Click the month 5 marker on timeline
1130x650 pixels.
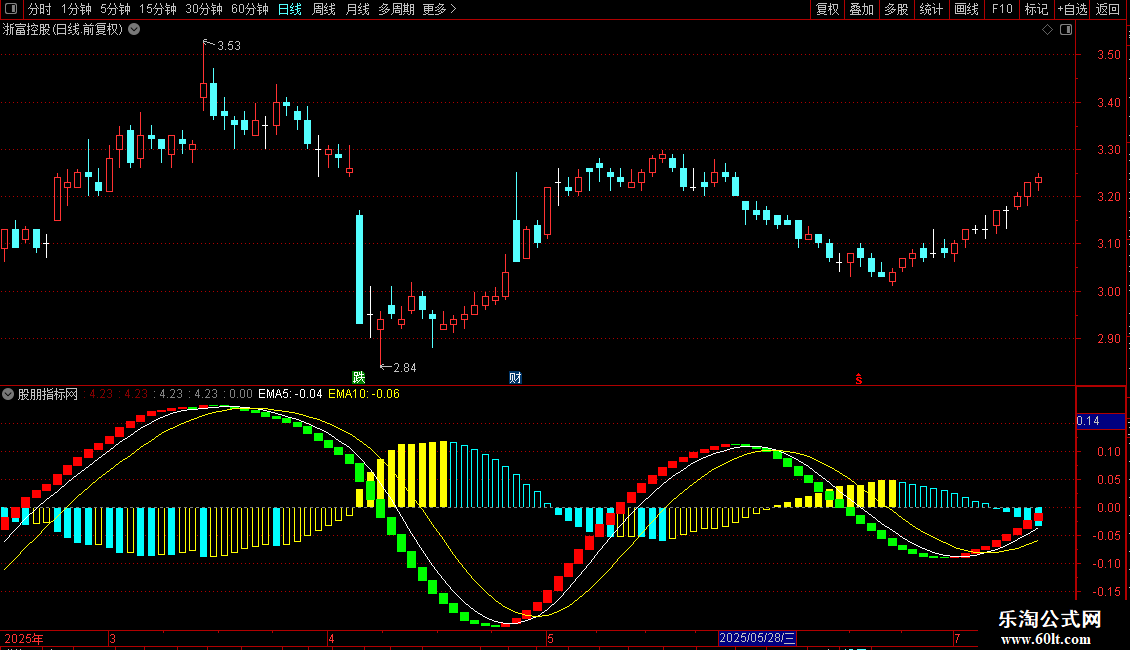pos(550,639)
